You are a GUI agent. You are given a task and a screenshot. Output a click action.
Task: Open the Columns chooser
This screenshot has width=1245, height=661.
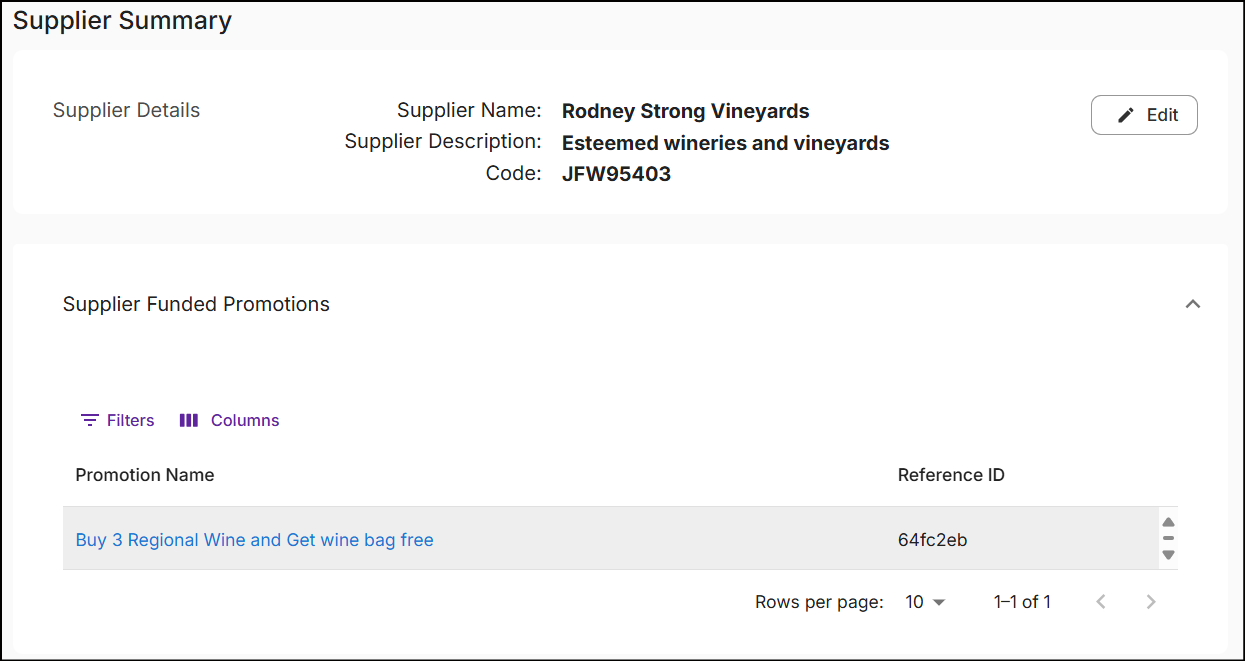pyautogui.click(x=229, y=420)
